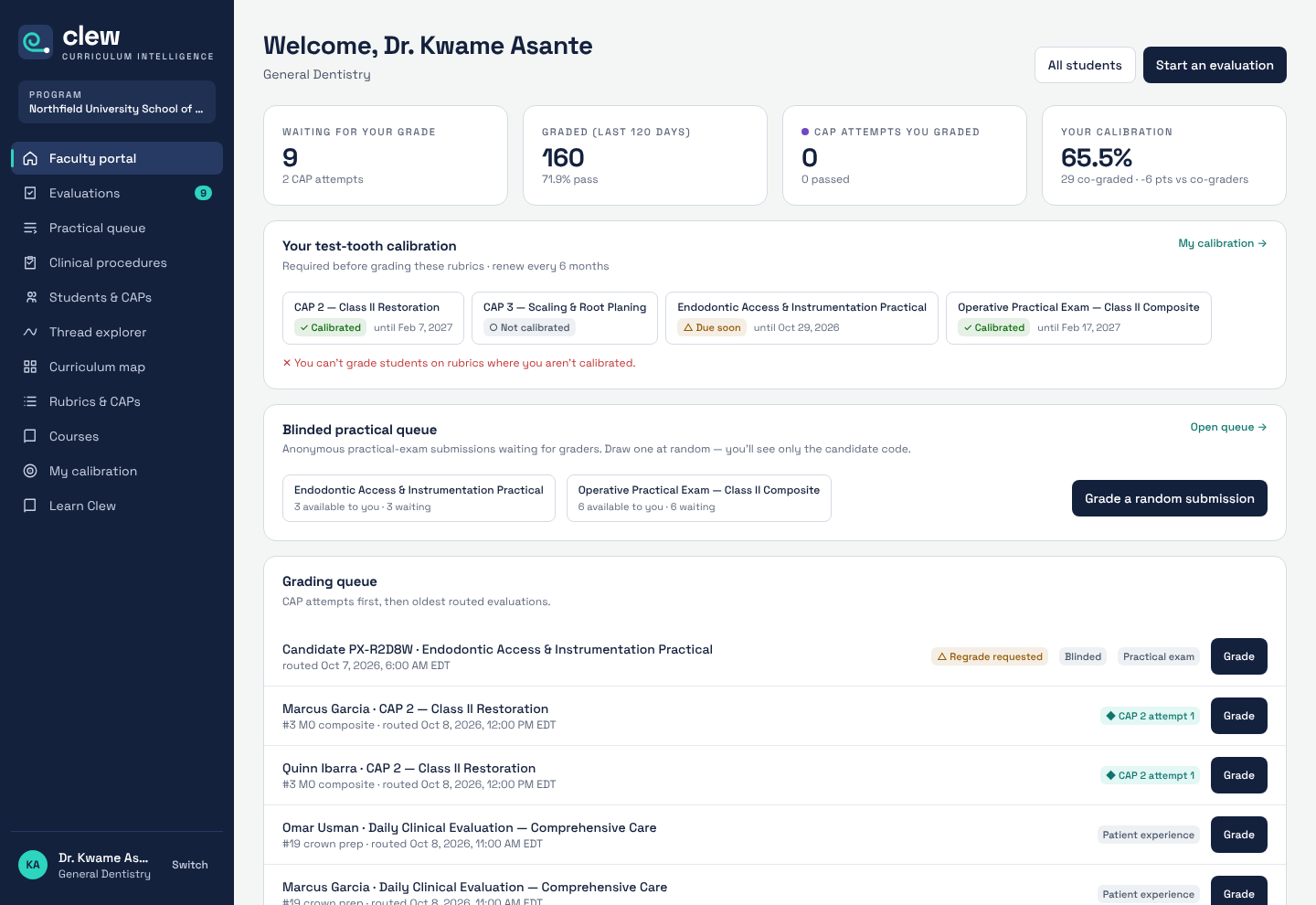
Task: Click Quinn Ibarra's CAP 2 attempt 1 badge
Action: [1150, 775]
